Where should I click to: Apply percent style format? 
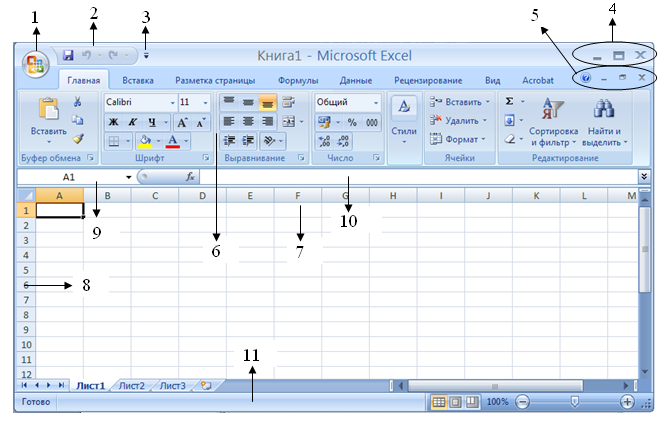coord(352,123)
